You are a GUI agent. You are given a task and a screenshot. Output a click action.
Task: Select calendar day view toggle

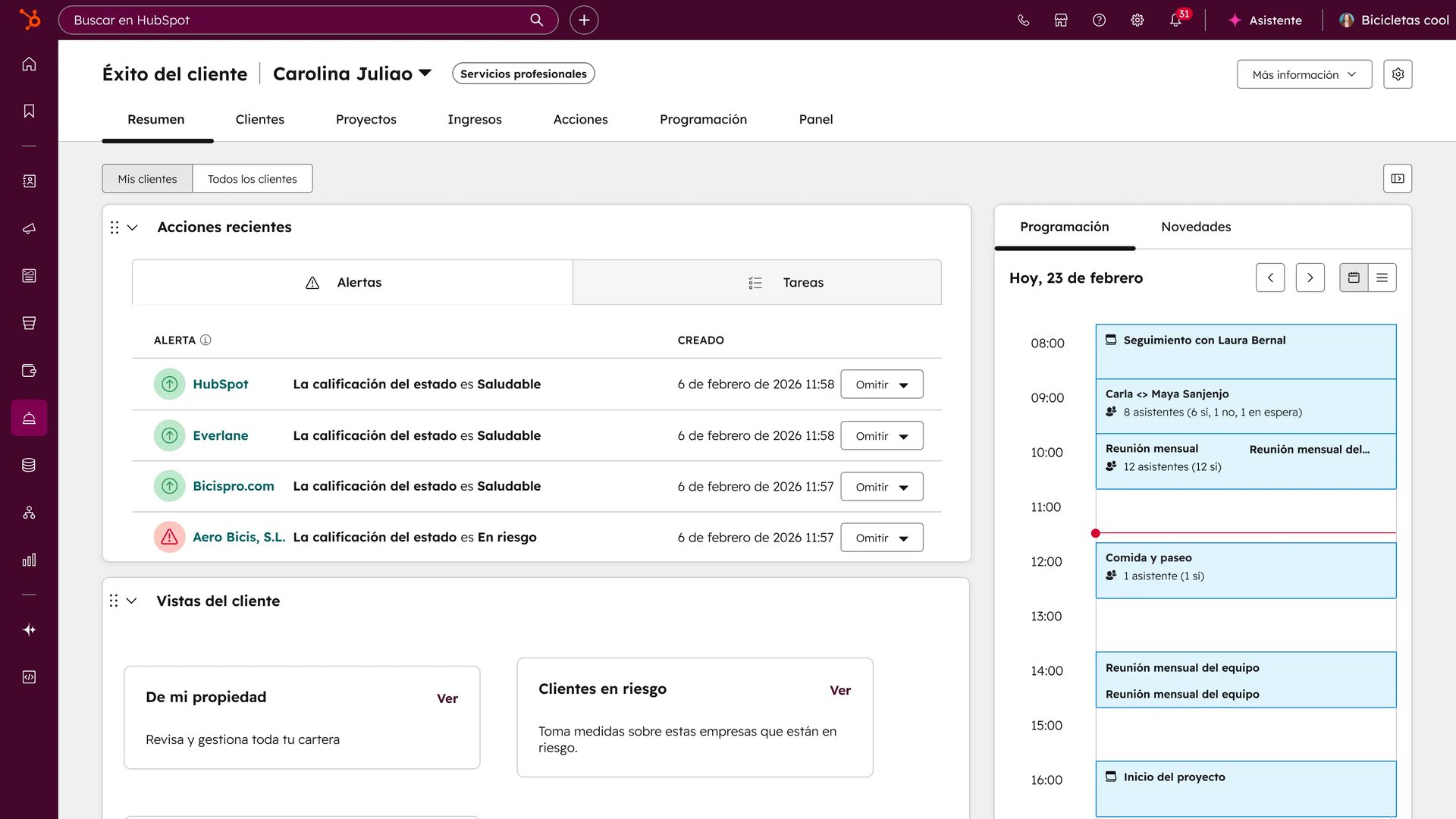pyautogui.click(x=1354, y=278)
